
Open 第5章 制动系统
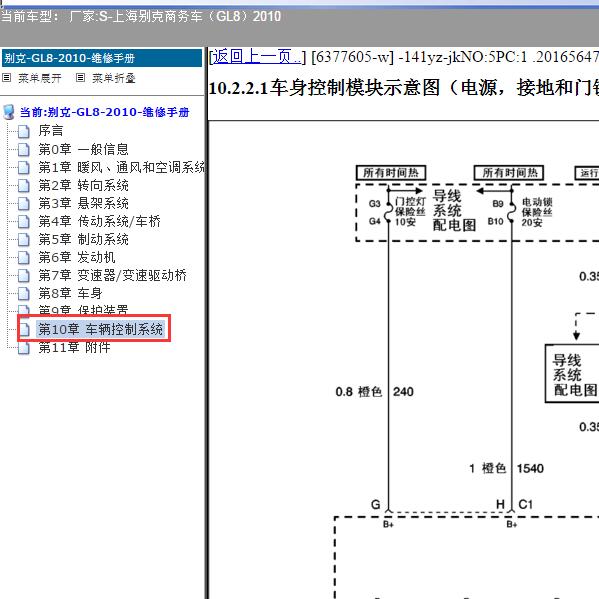point(83,240)
